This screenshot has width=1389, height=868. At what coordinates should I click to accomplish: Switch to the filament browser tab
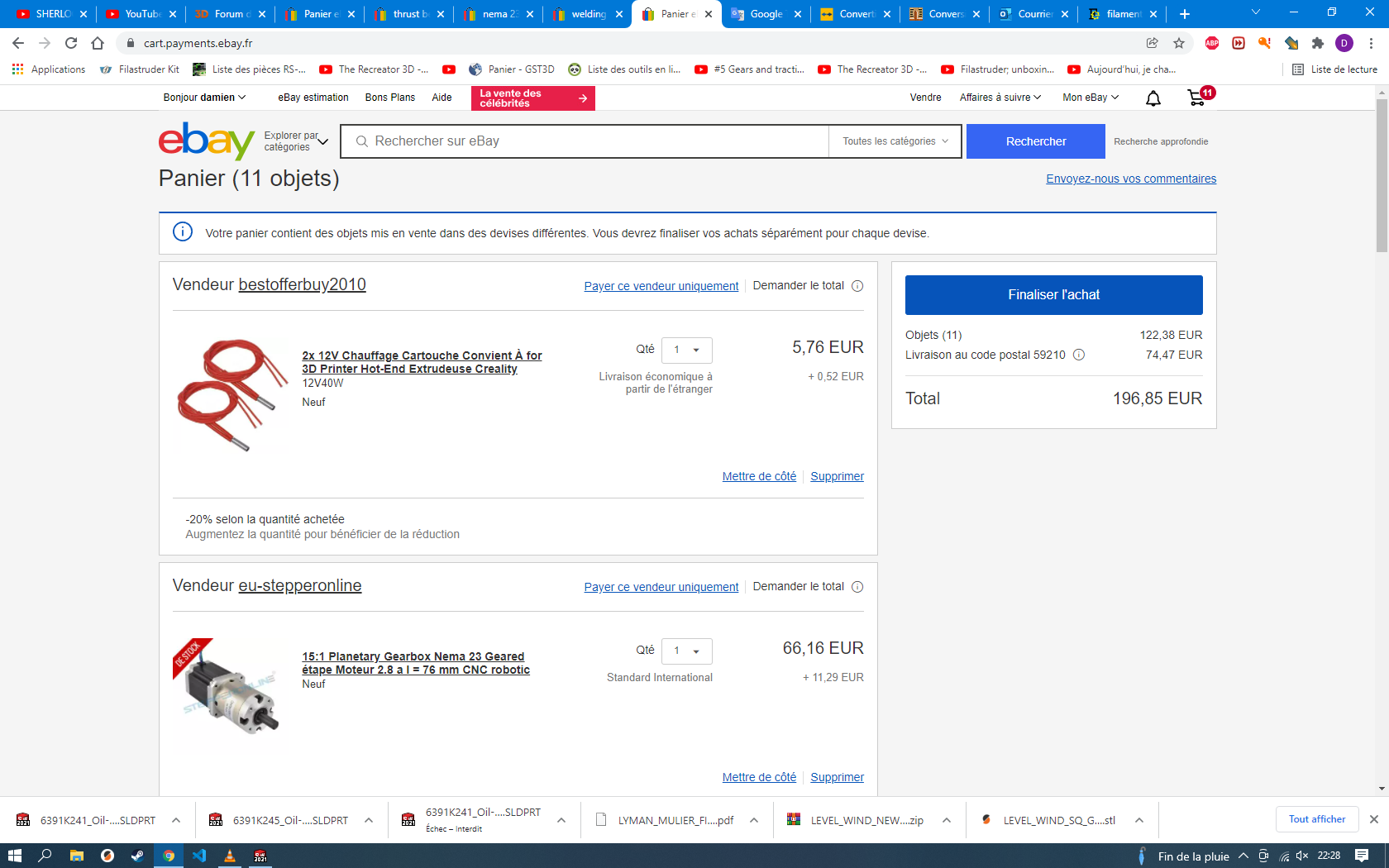pyautogui.click(x=1123, y=14)
